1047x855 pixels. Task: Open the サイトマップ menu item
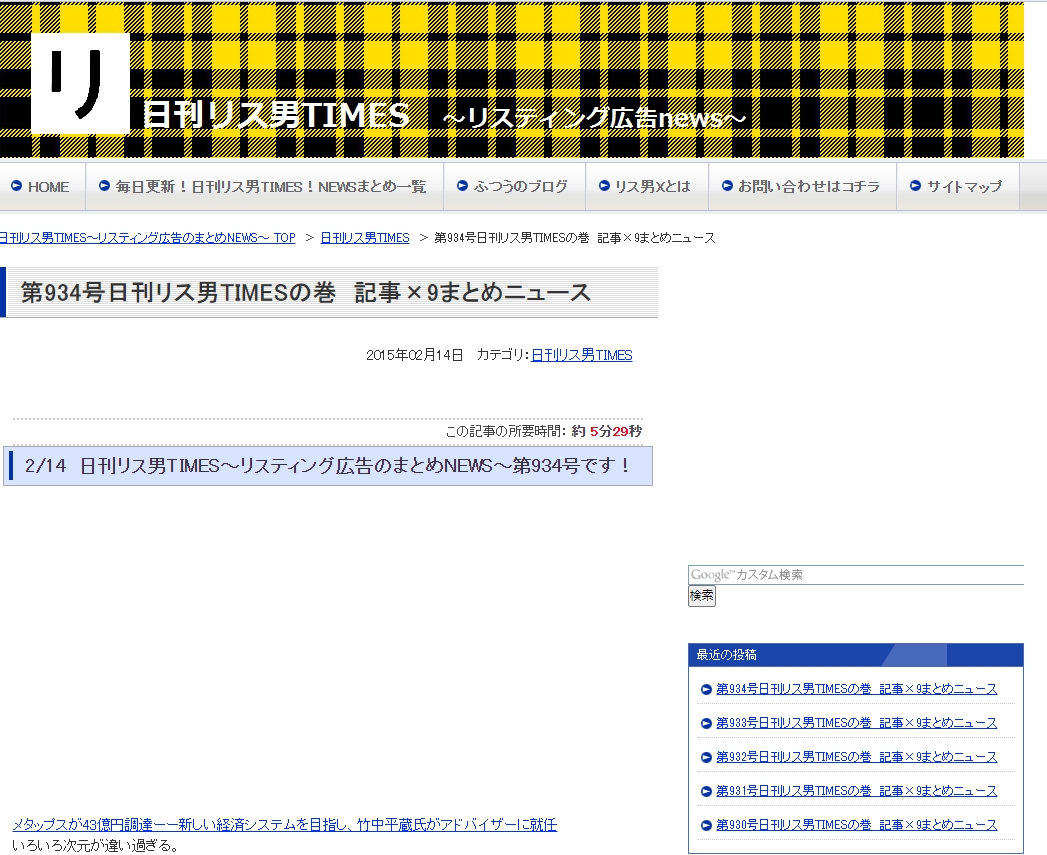click(963, 187)
